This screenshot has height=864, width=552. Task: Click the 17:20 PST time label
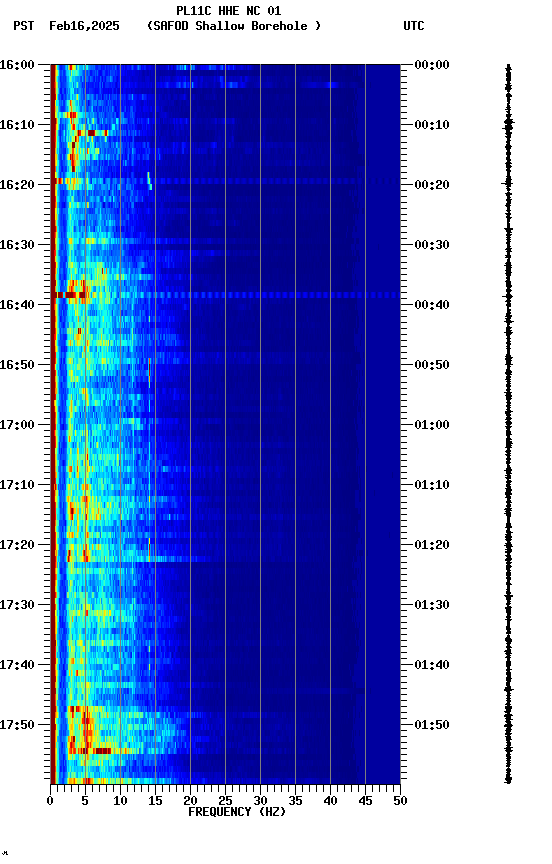pyautogui.click(x=17, y=546)
